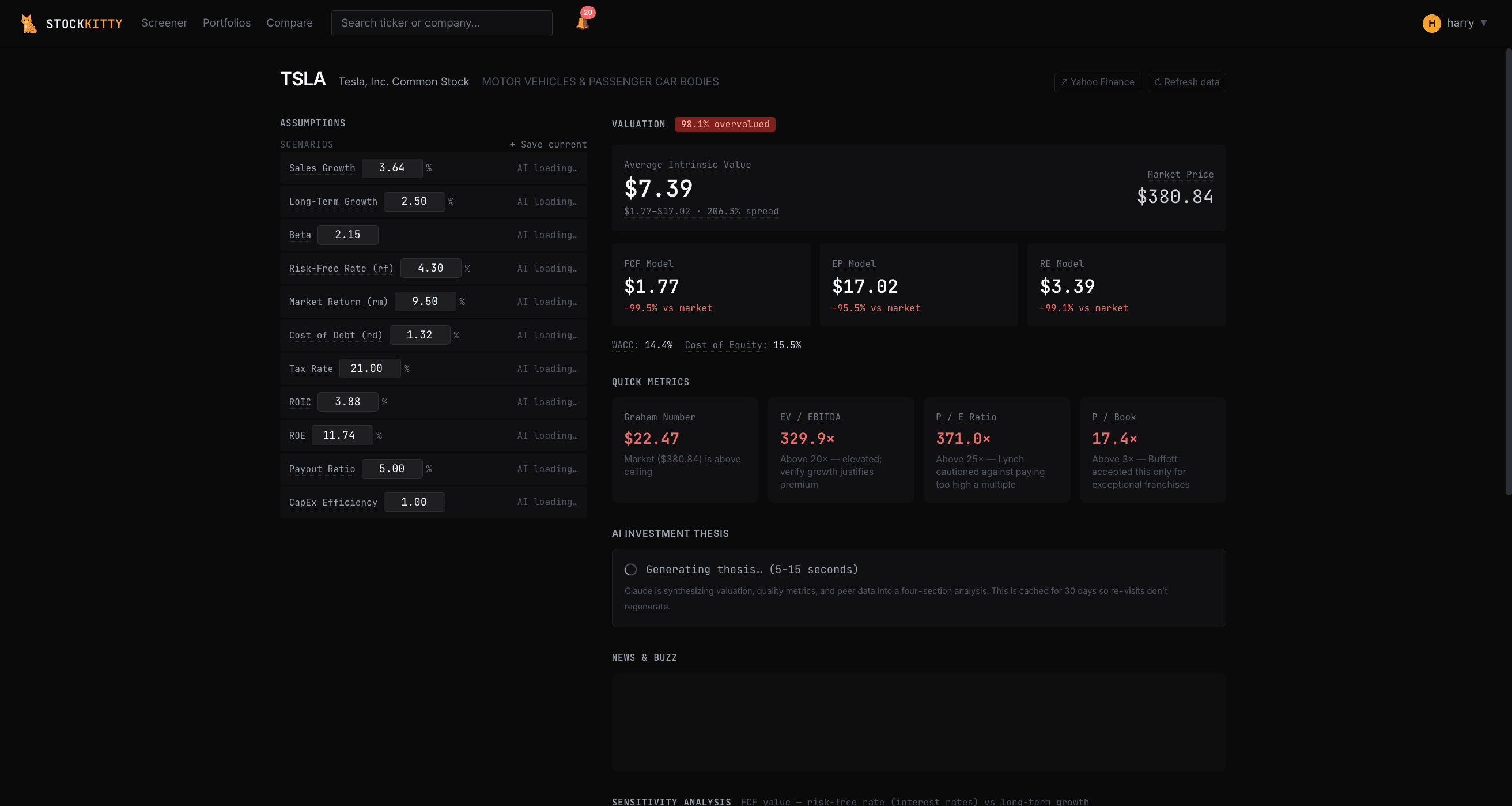
Task: Edit the Tax Rate value field
Action: click(370, 368)
